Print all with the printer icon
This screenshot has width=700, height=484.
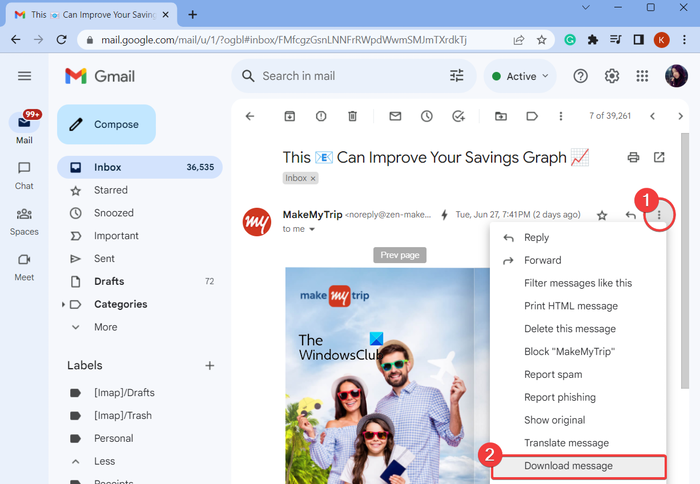point(633,157)
